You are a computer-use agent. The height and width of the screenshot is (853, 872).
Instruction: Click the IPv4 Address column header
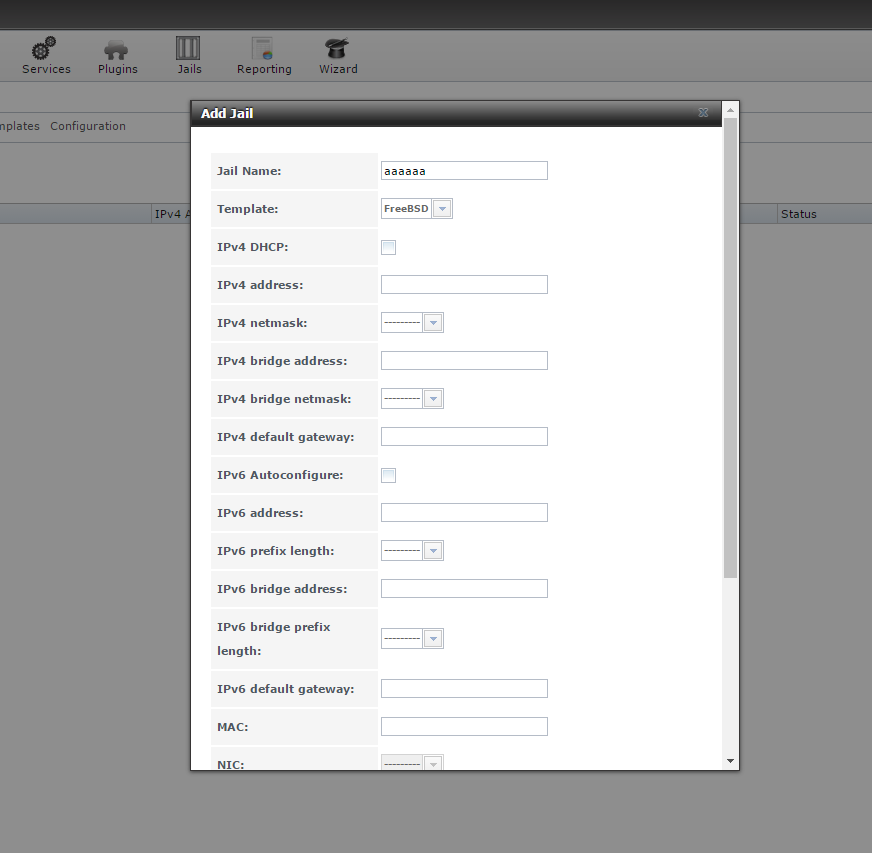click(x=171, y=214)
